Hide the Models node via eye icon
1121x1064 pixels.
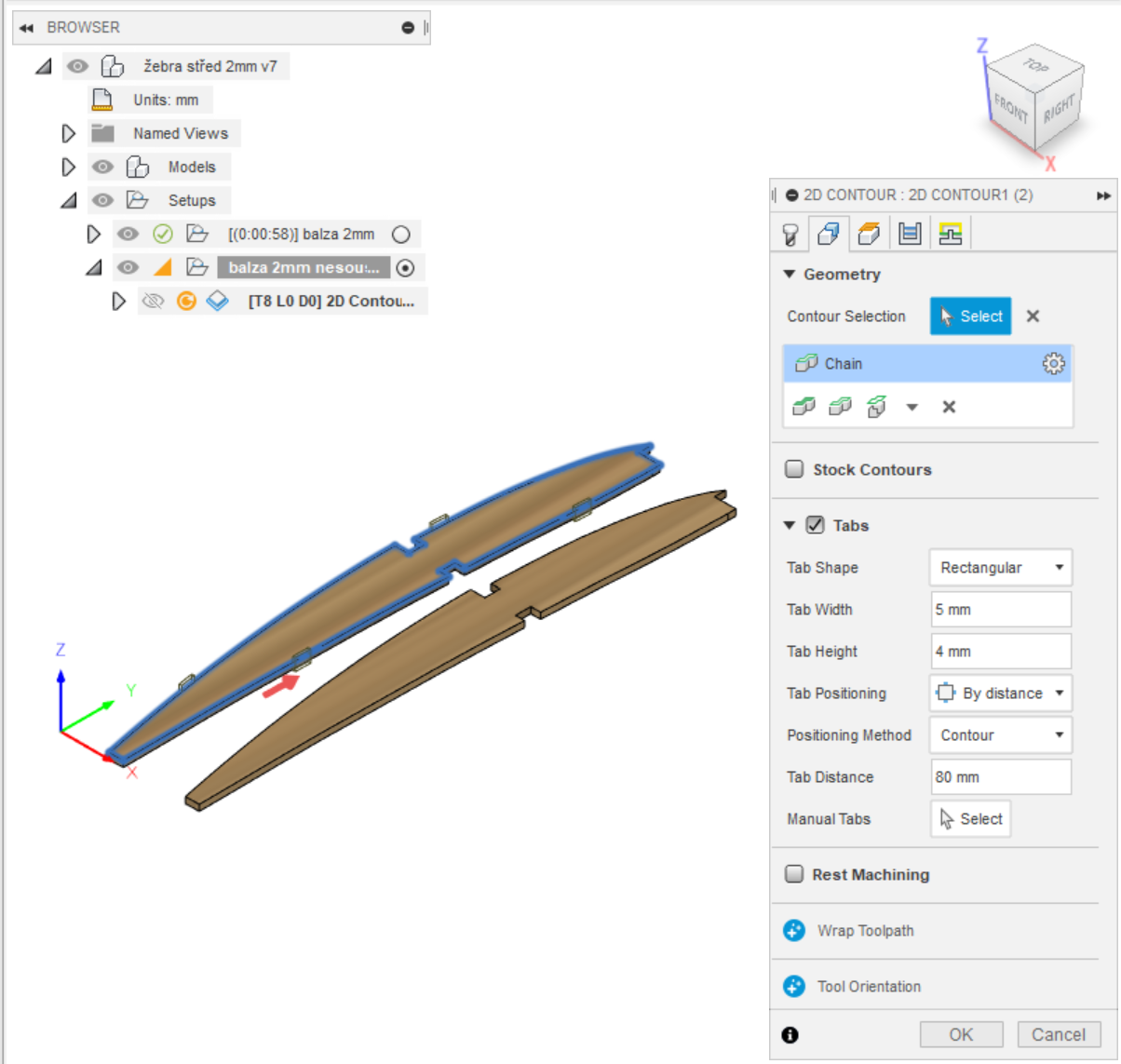[102, 167]
